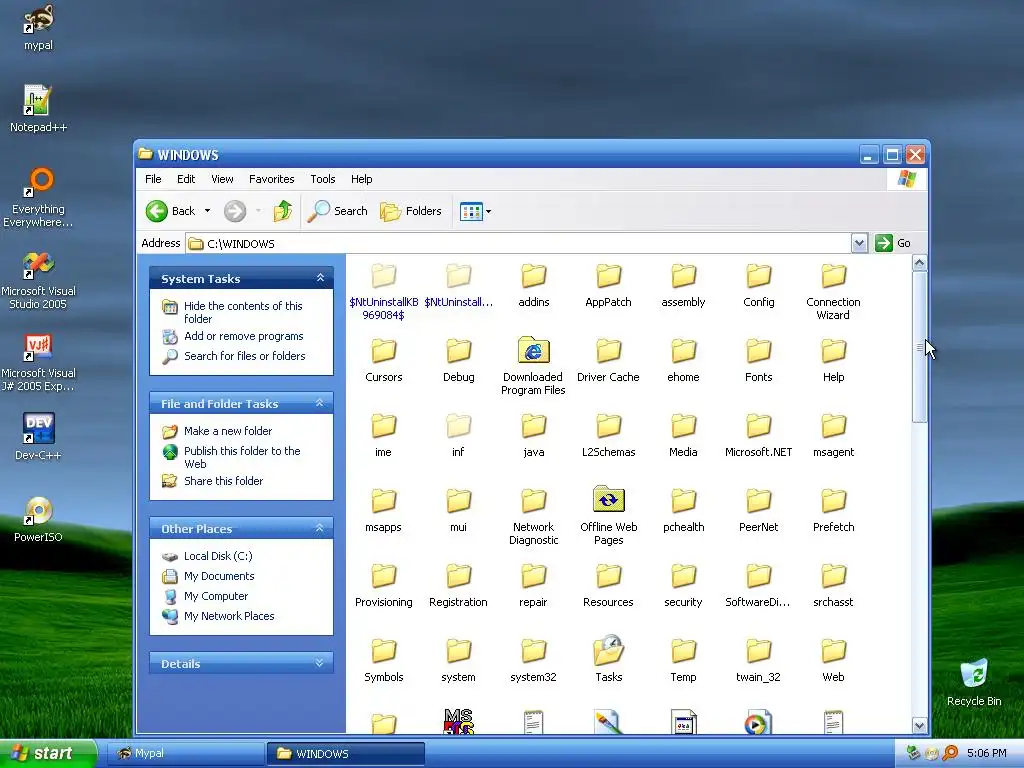
Task: Select the Config folder
Action: click(758, 285)
